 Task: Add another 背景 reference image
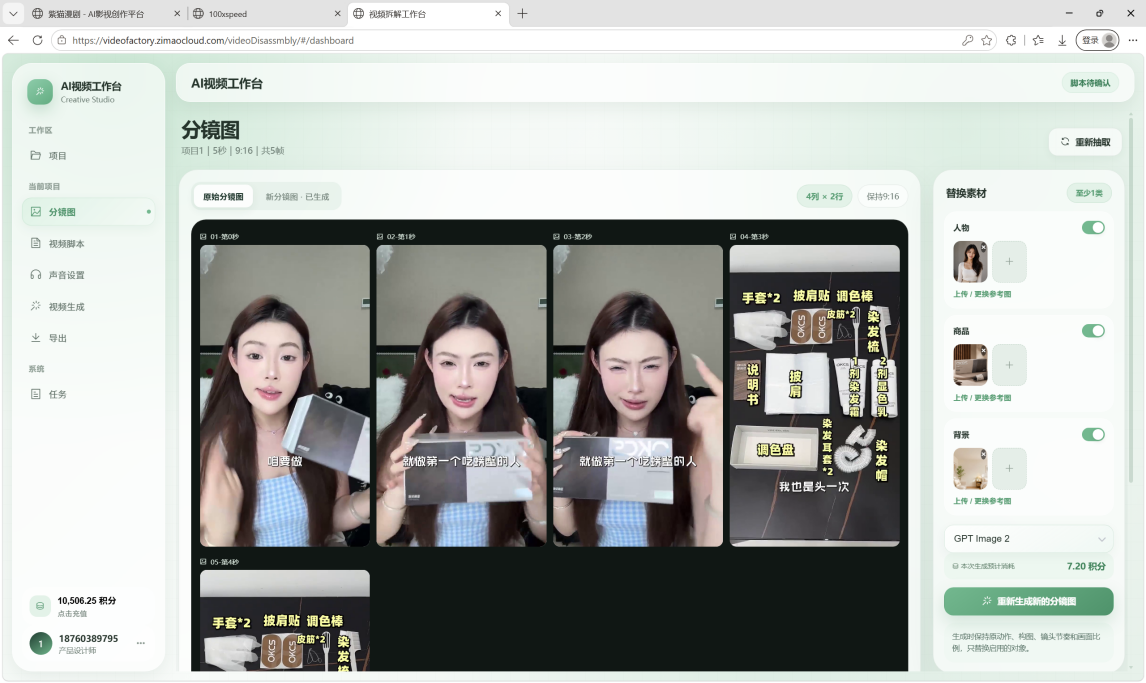[x=1009, y=468]
